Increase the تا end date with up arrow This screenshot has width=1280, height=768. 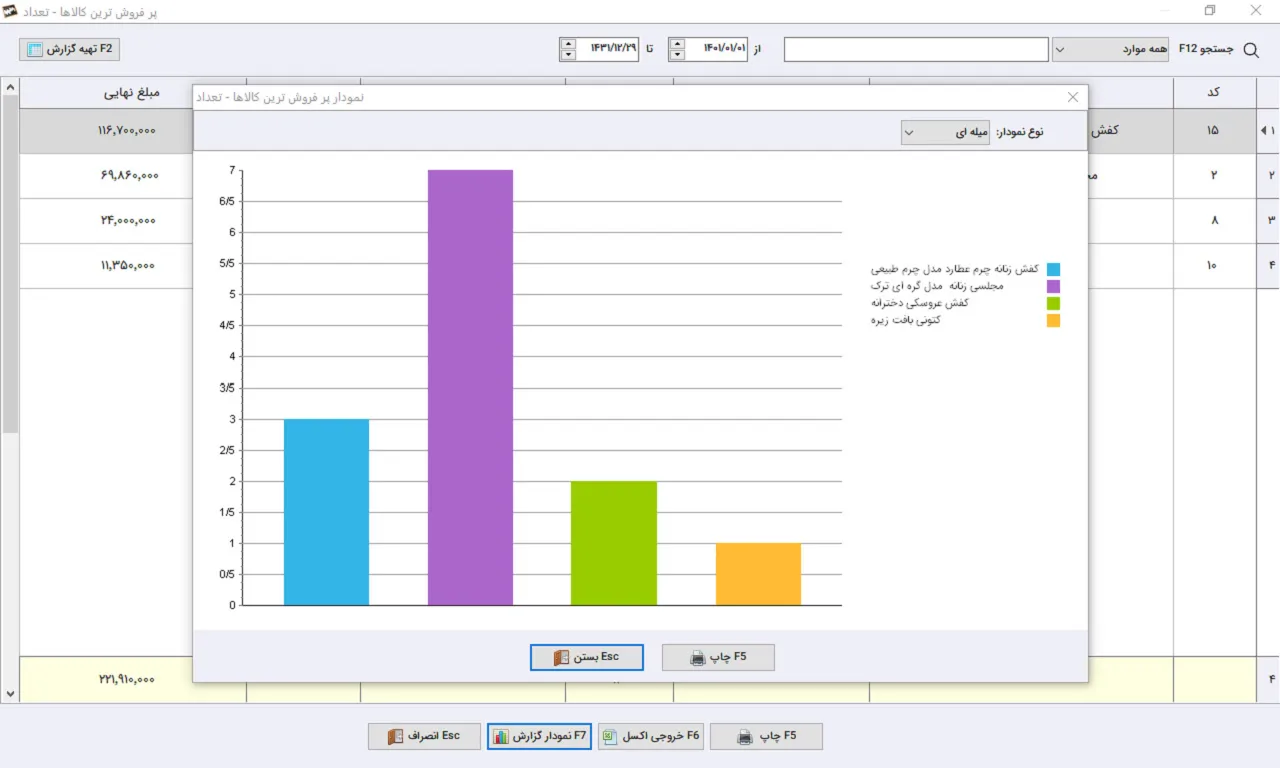point(568,43)
